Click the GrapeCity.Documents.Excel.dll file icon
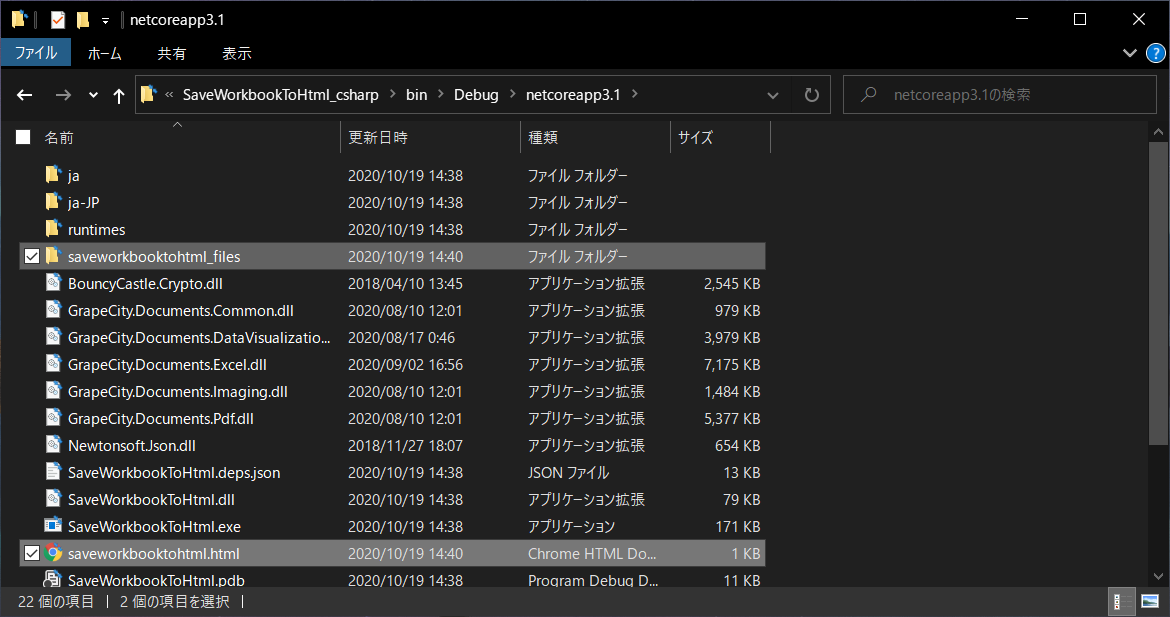Image resolution: width=1170 pixels, height=617 pixels. 53,363
